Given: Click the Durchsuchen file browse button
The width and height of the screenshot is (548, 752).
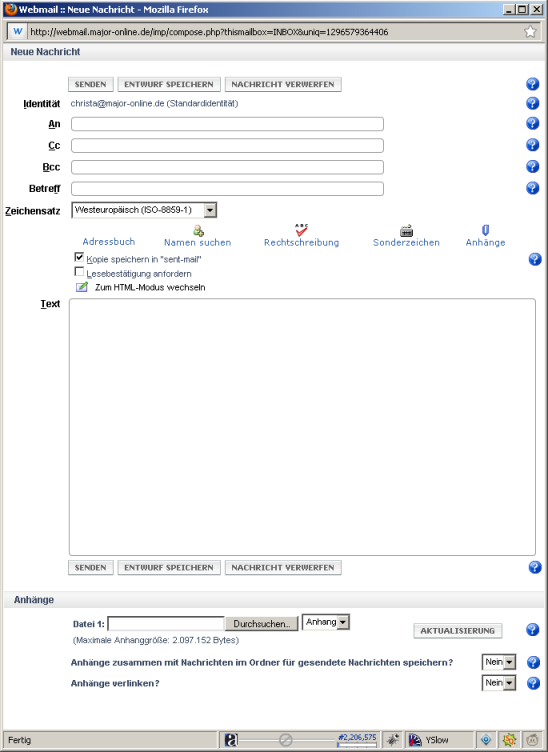Looking at the screenshot, I should tap(261, 623).
